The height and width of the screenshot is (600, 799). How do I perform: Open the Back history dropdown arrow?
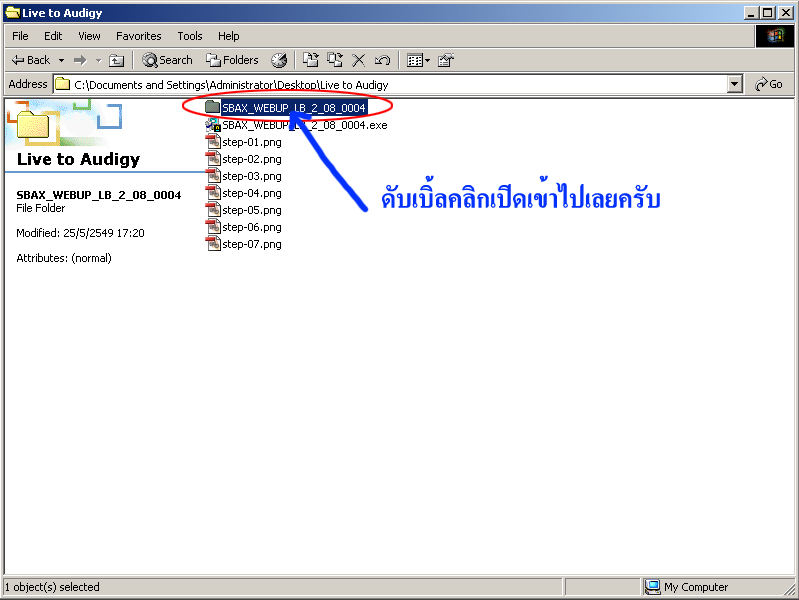click(61, 61)
